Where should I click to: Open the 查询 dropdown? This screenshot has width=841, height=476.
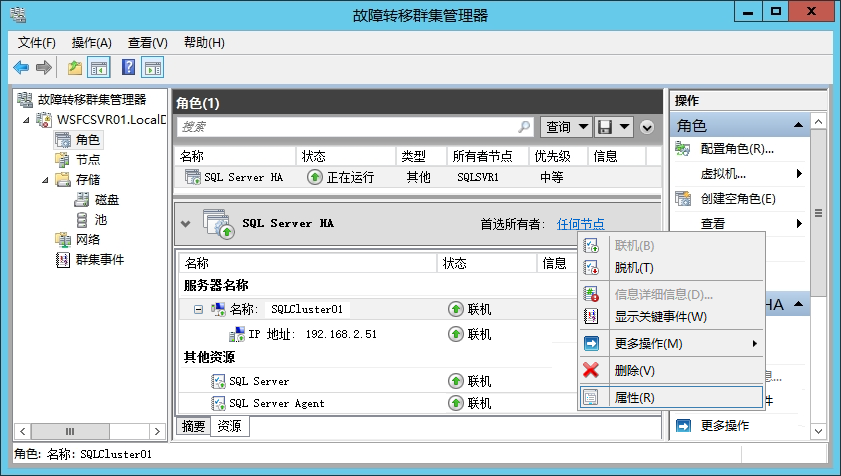pos(566,127)
